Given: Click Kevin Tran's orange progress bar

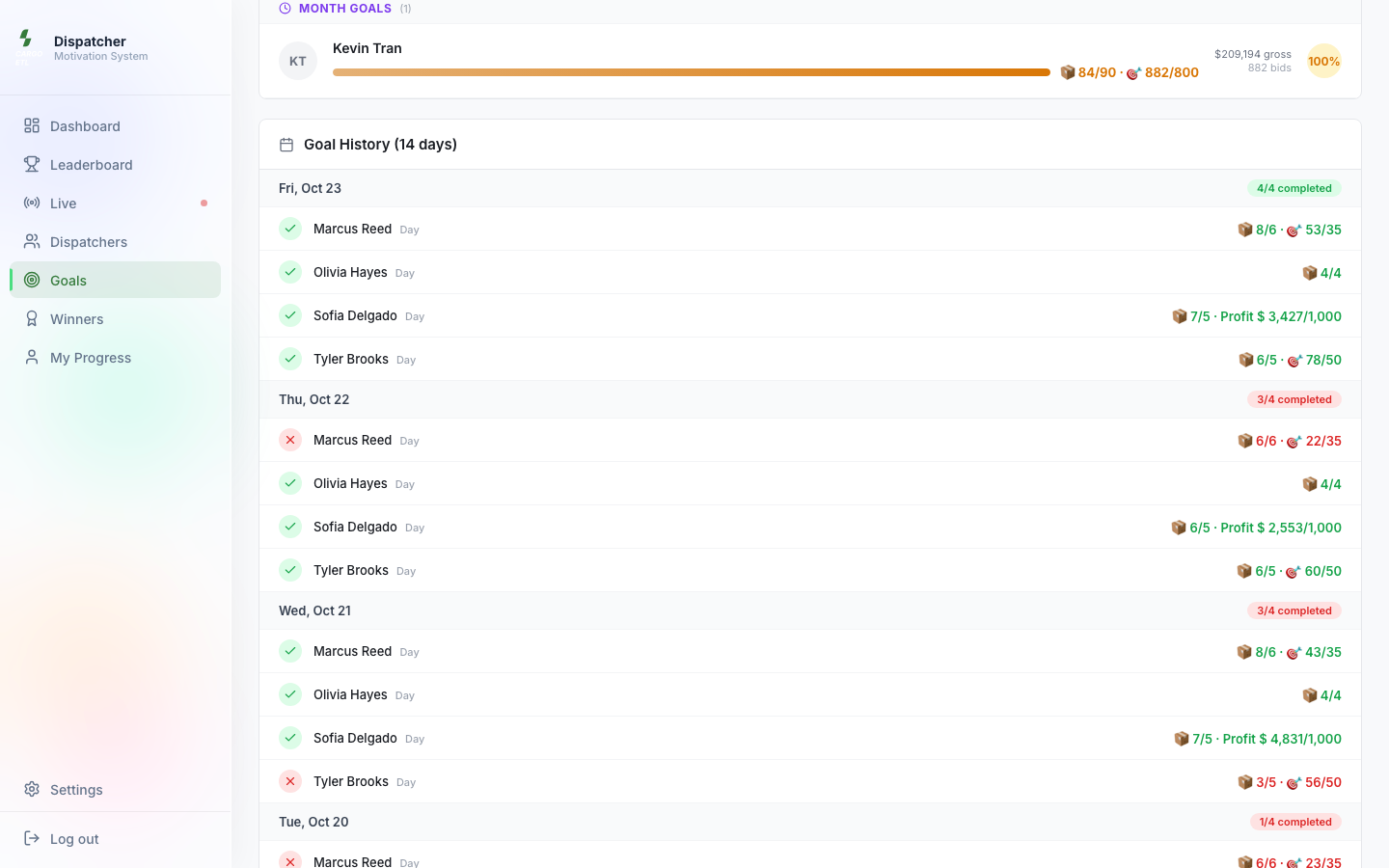Looking at the screenshot, I should pos(692,72).
